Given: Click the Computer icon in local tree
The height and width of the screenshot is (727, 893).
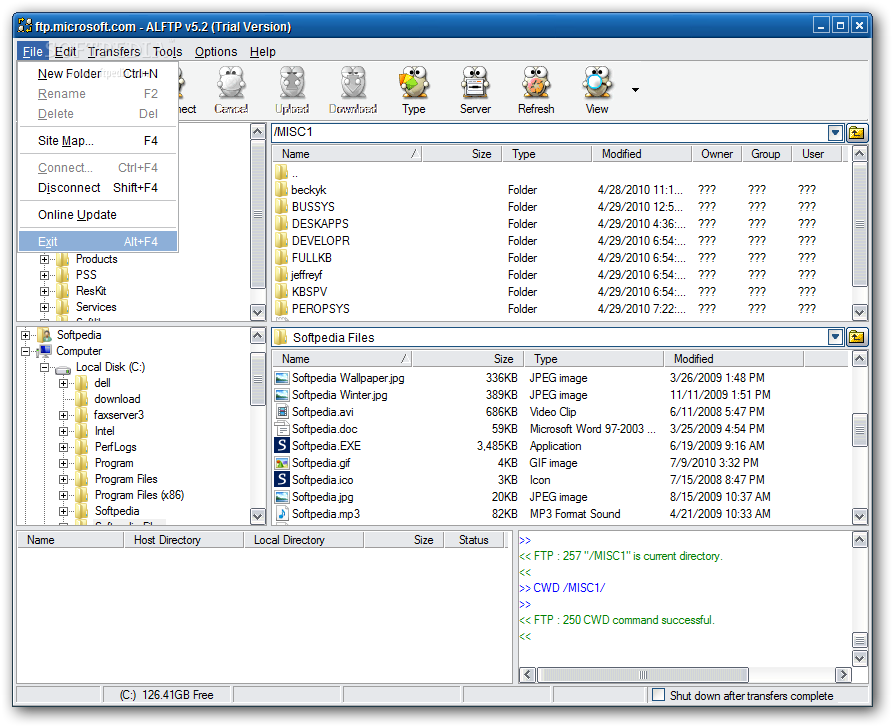Looking at the screenshot, I should click(x=45, y=351).
